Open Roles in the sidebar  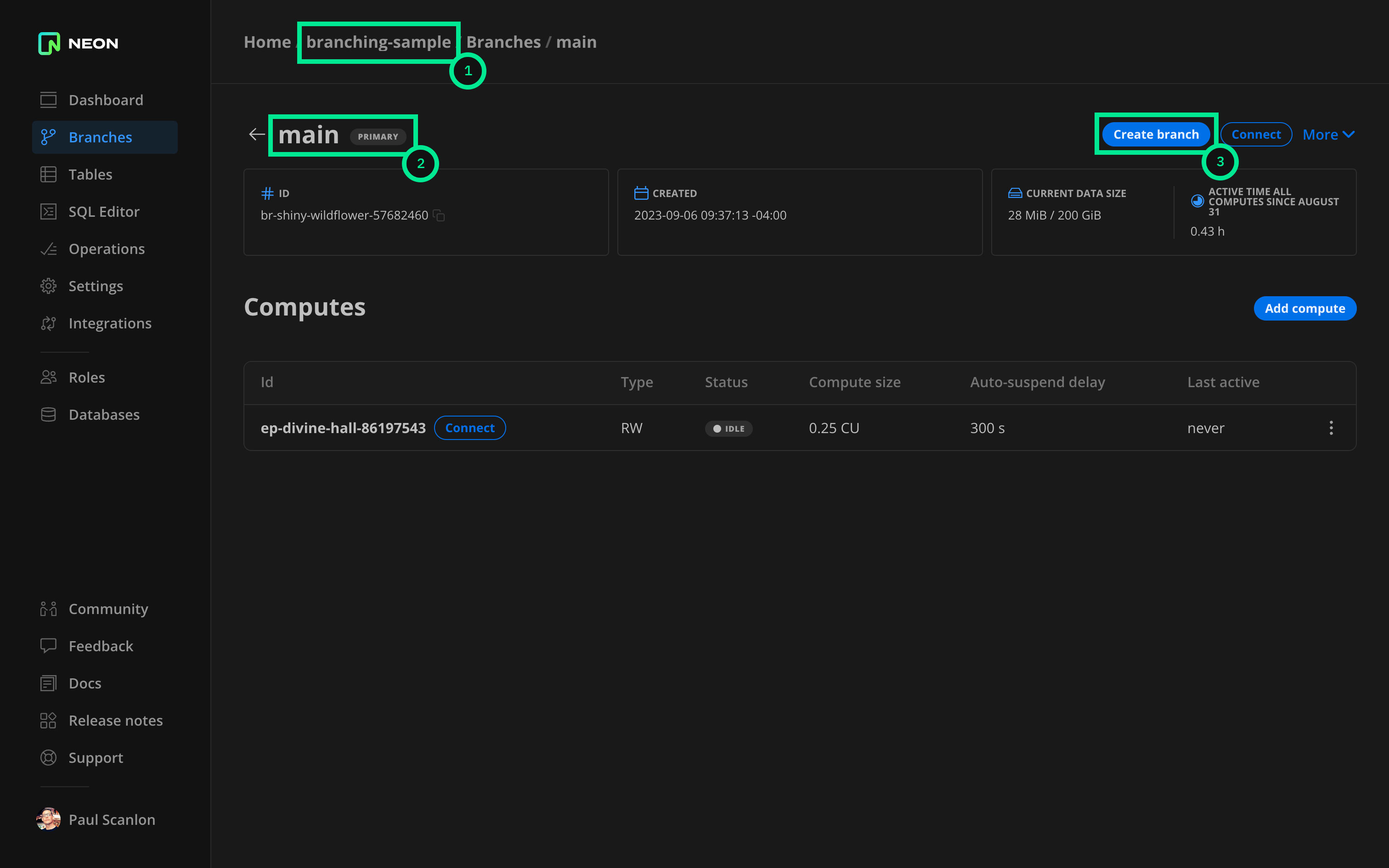[x=87, y=377]
